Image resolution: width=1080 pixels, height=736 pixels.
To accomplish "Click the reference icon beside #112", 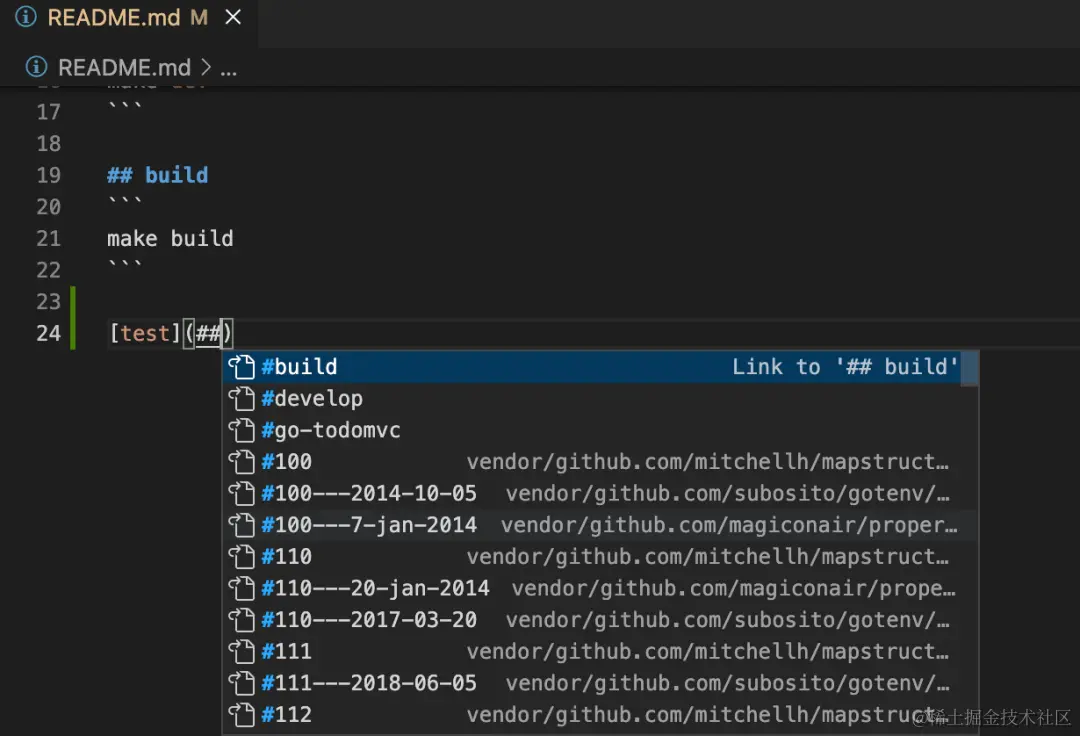I will click(242, 715).
